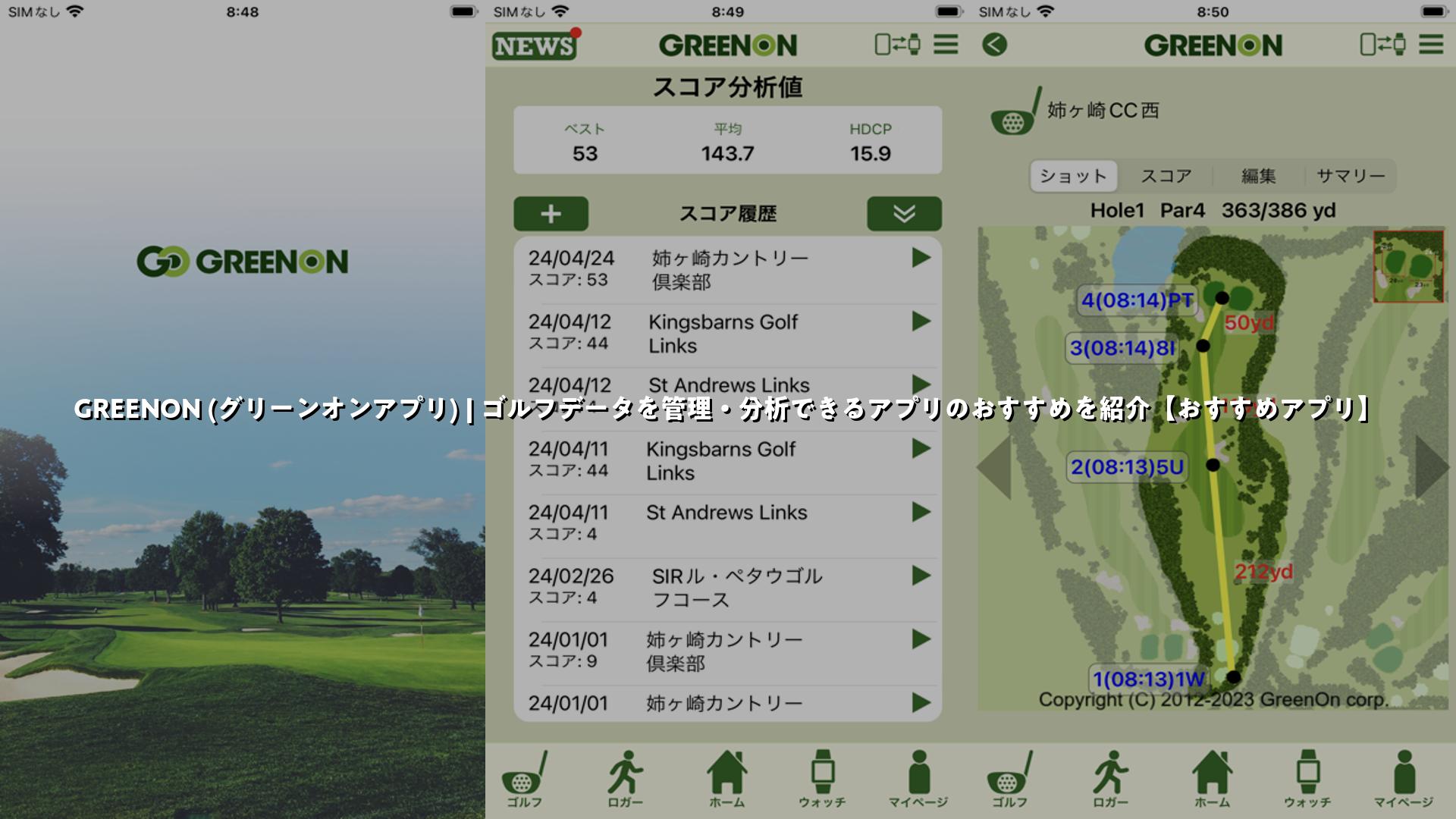The height and width of the screenshot is (819, 1456).
Task: Open NEWS button in score analysis screen
Action: 535,44
